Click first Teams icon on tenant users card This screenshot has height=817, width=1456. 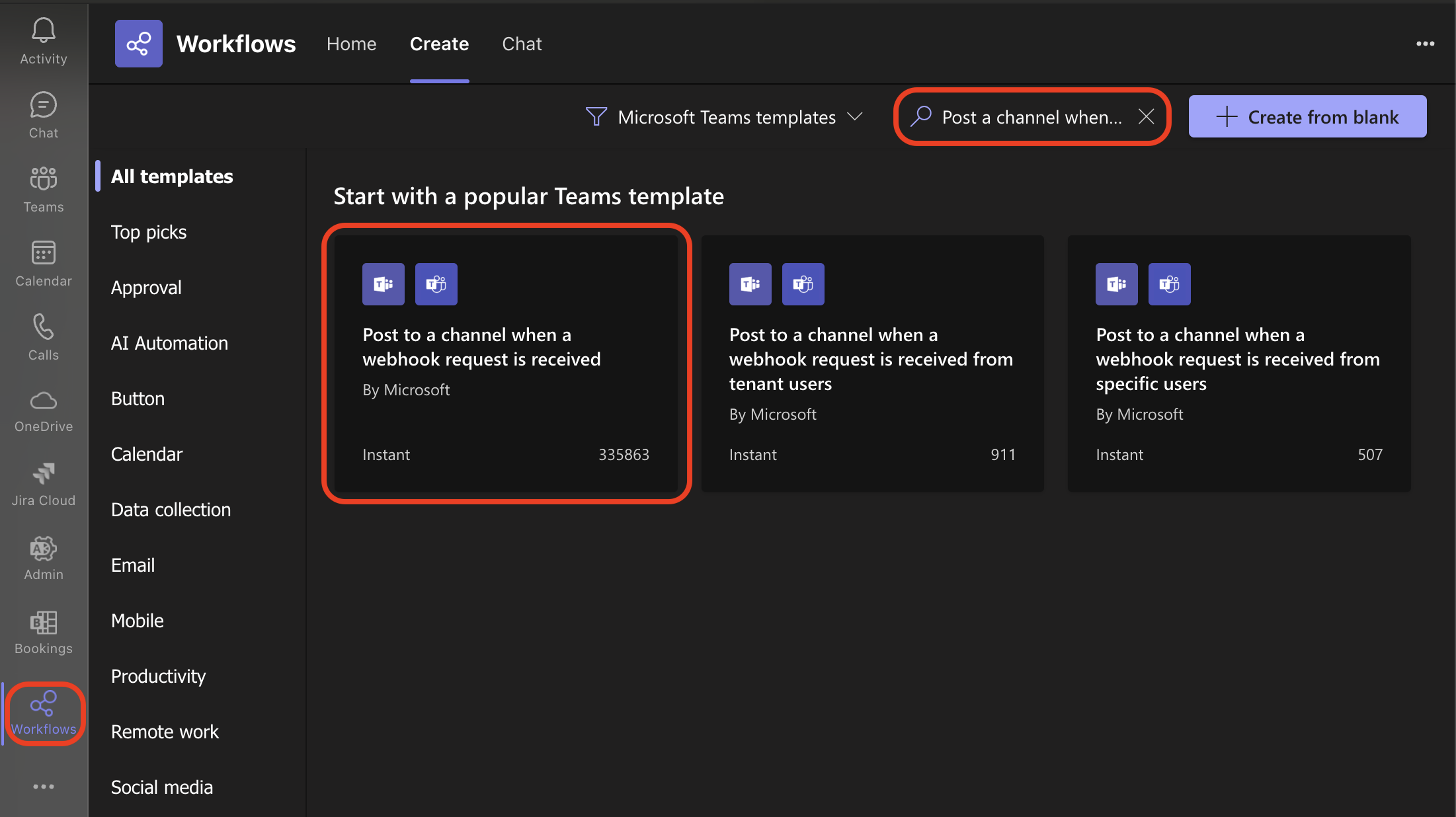(750, 284)
